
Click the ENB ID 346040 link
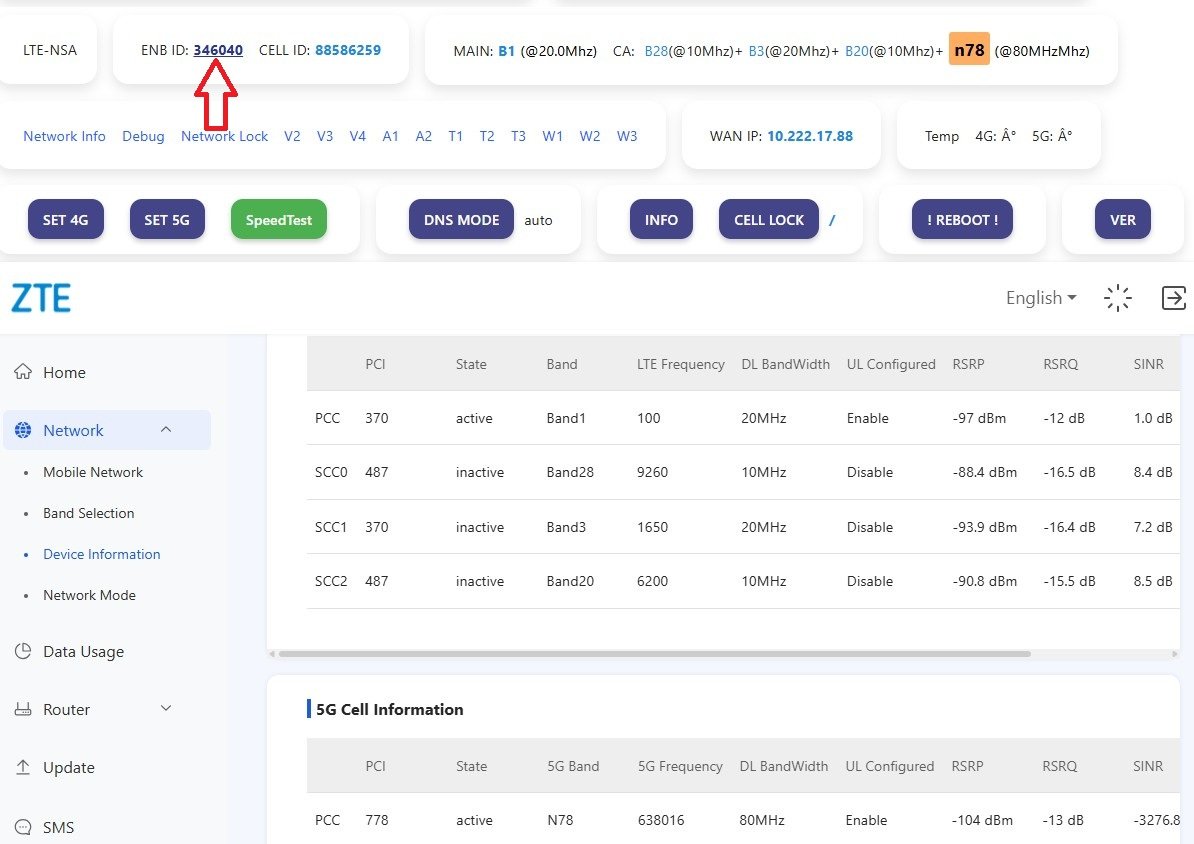(218, 50)
